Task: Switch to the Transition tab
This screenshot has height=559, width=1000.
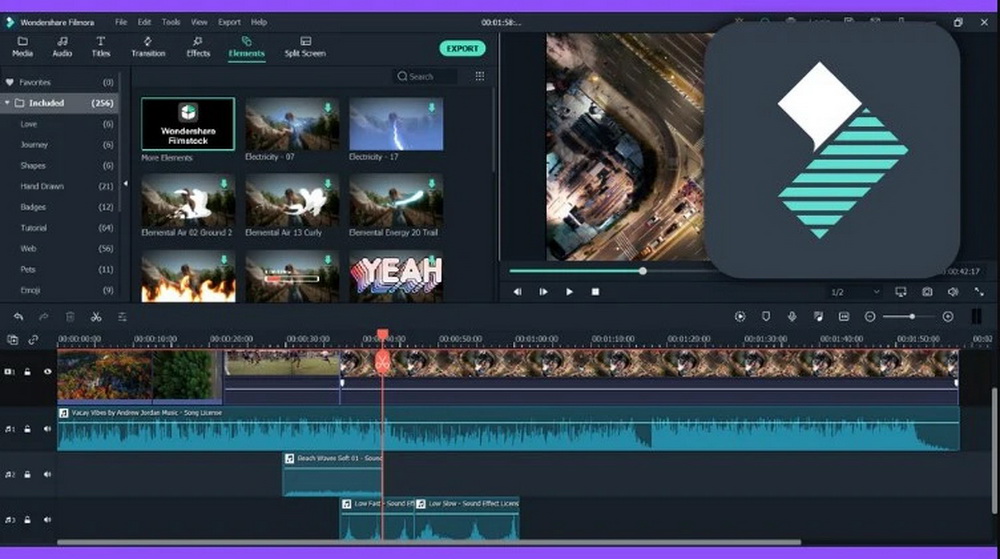Action: point(148,47)
